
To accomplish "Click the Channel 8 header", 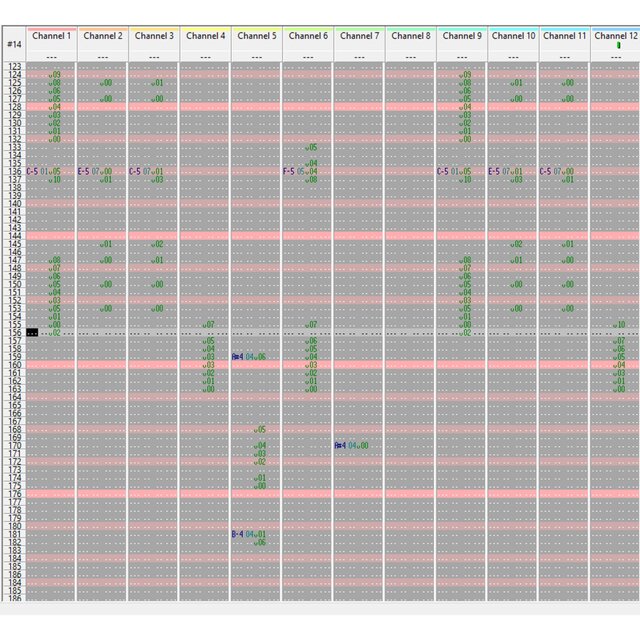I will tap(410, 36).
